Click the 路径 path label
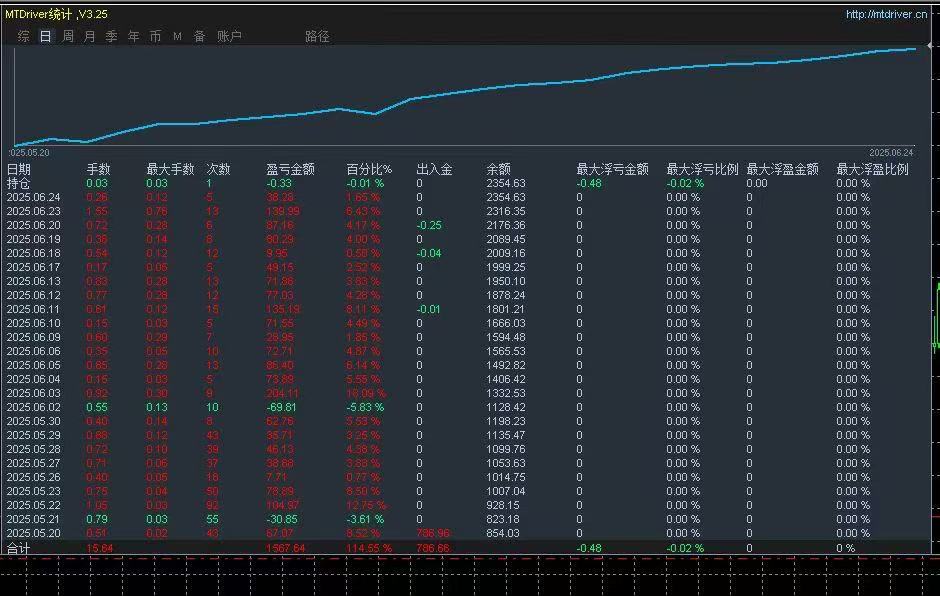This screenshot has height=596, width=940. pos(317,36)
